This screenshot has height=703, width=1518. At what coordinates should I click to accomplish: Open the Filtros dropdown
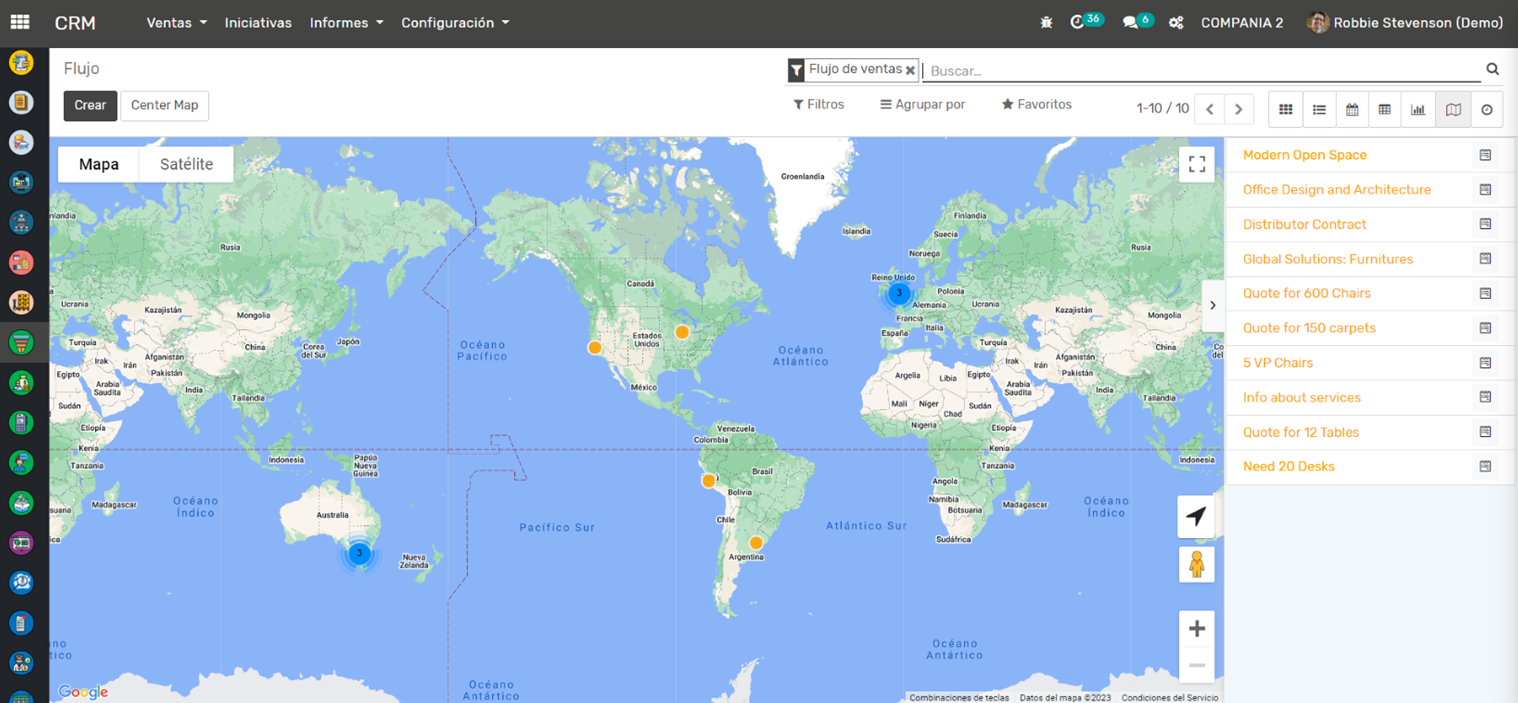[818, 104]
